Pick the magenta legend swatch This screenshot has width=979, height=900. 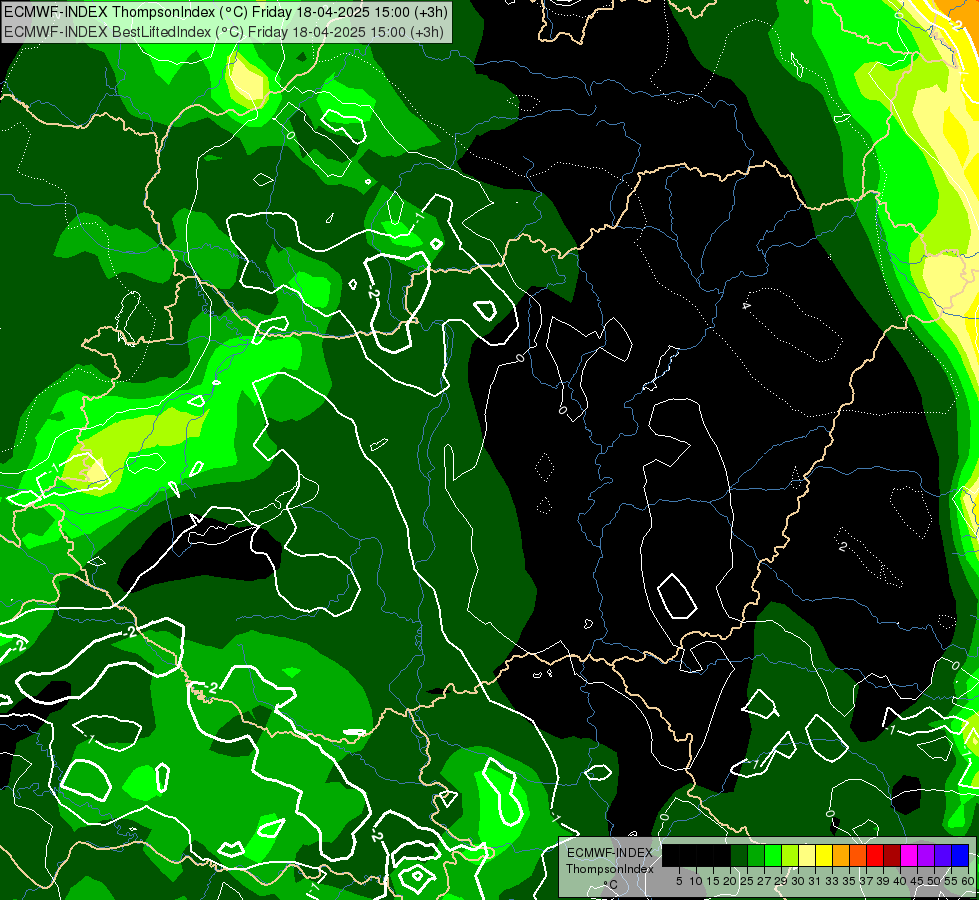tap(909, 855)
